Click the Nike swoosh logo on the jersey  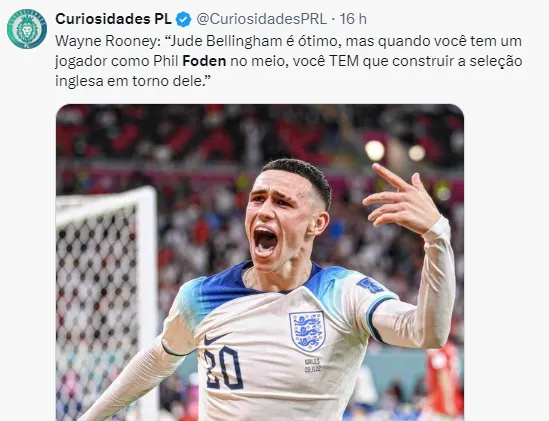click(x=217, y=338)
